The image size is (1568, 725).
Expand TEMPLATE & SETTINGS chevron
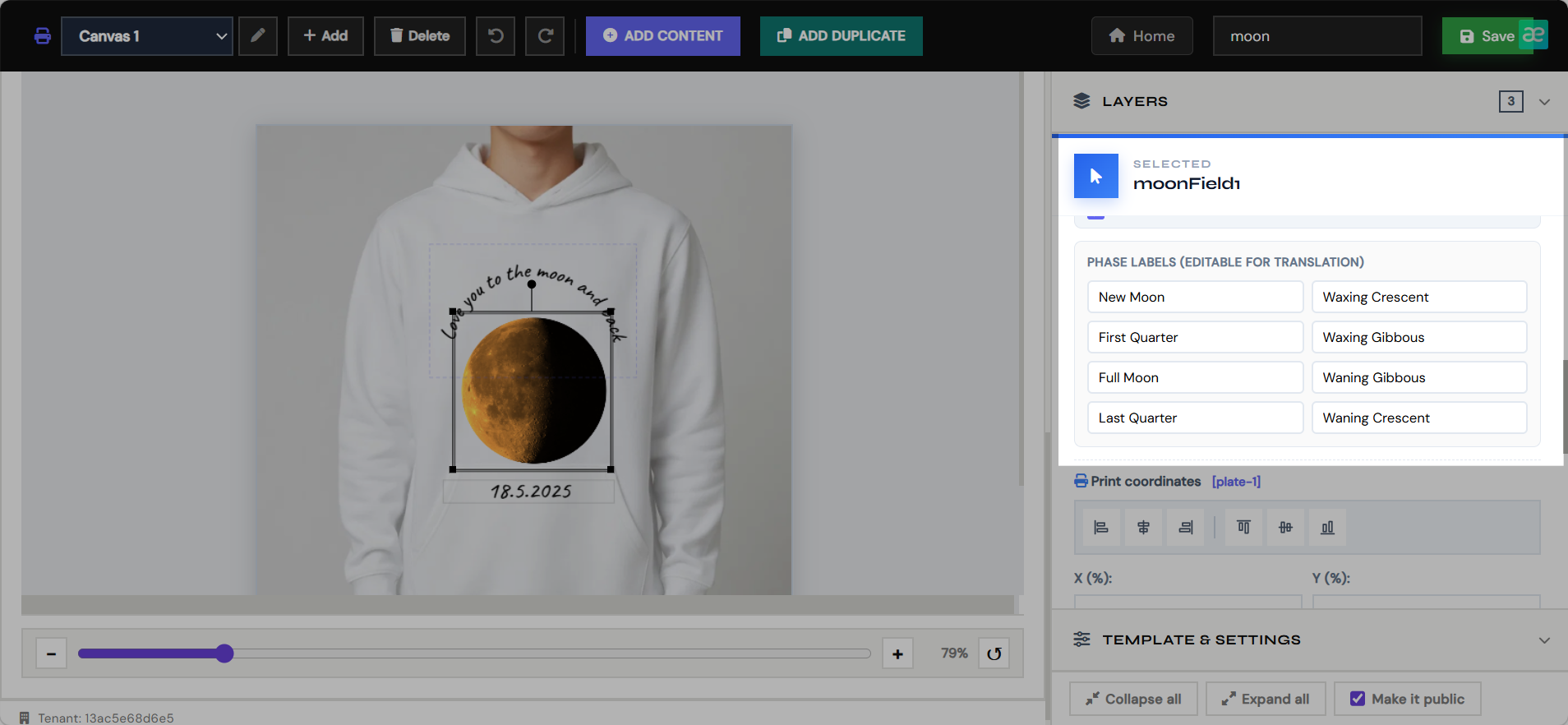(1544, 640)
